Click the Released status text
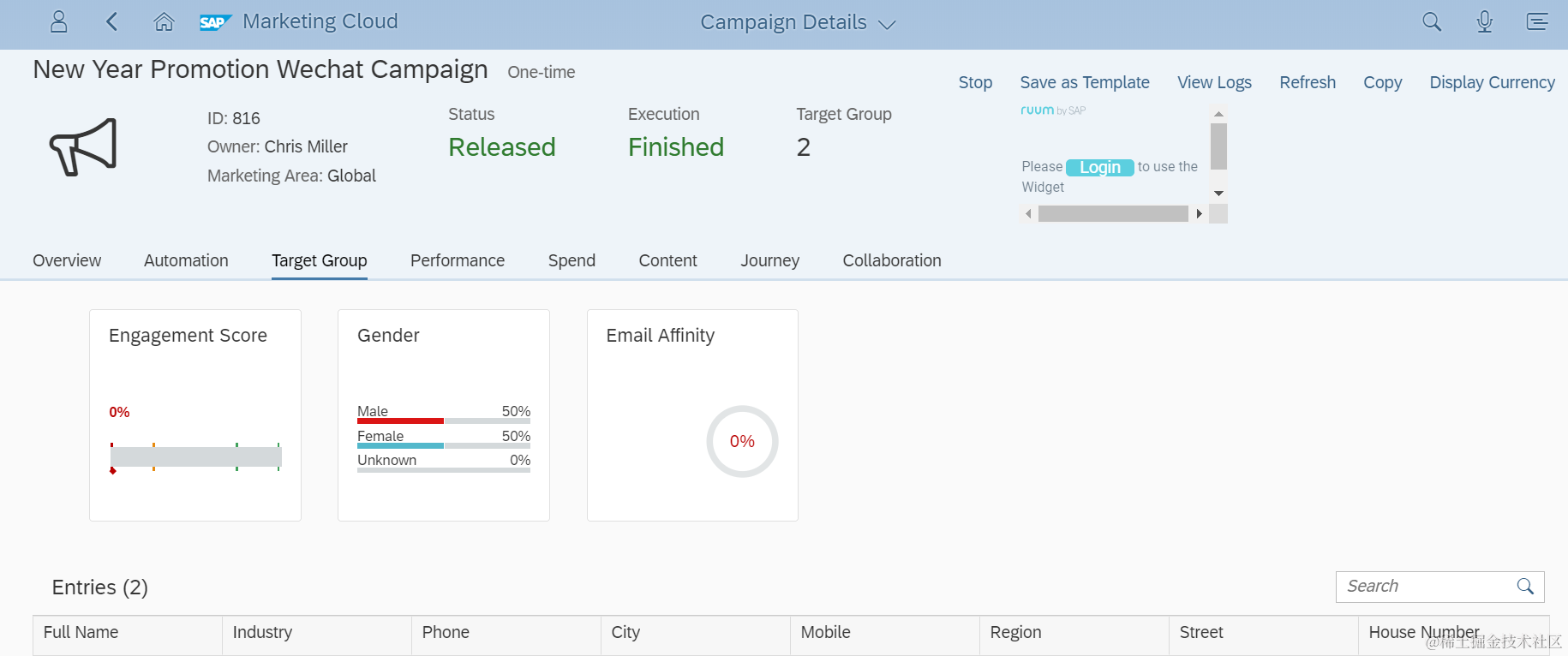Image resolution: width=1568 pixels, height=656 pixels. [502, 147]
